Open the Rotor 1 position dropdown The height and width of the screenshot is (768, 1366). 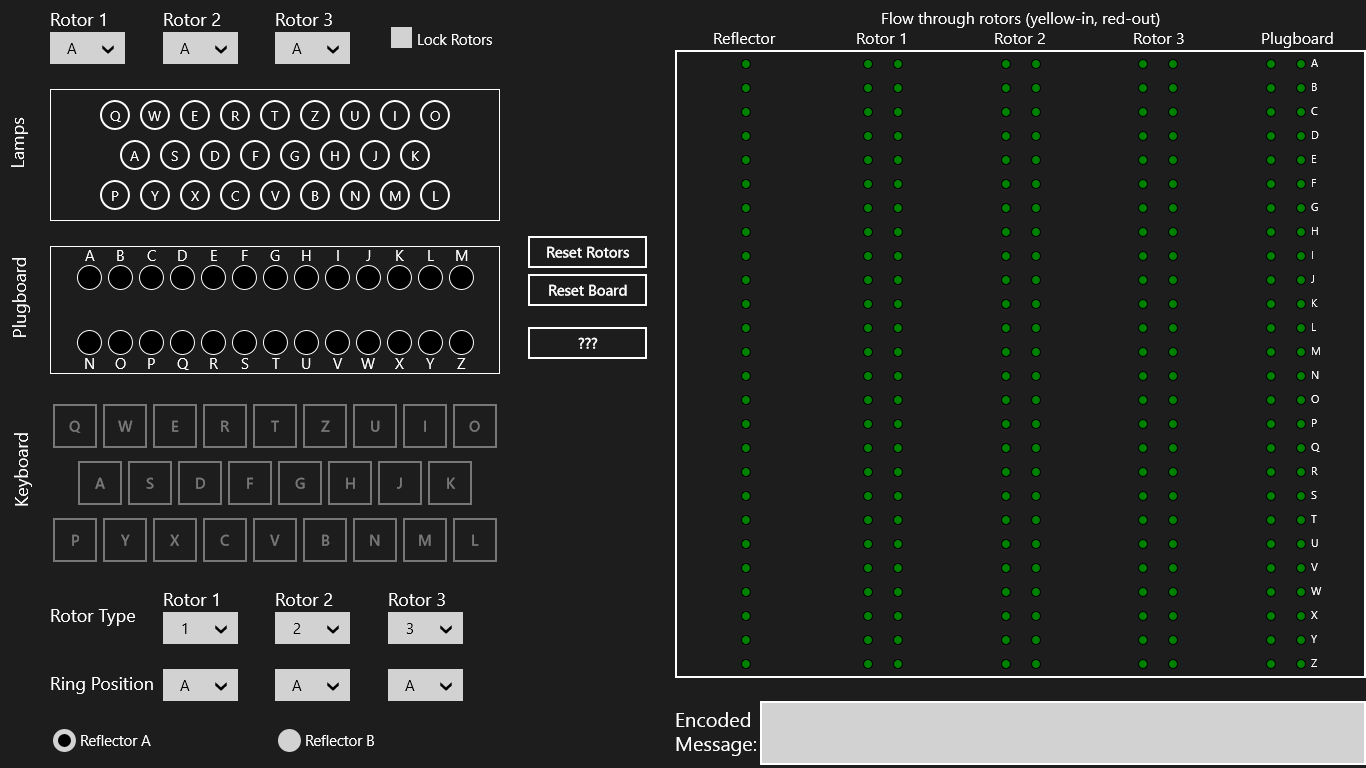pyautogui.click(x=87, y=47)
